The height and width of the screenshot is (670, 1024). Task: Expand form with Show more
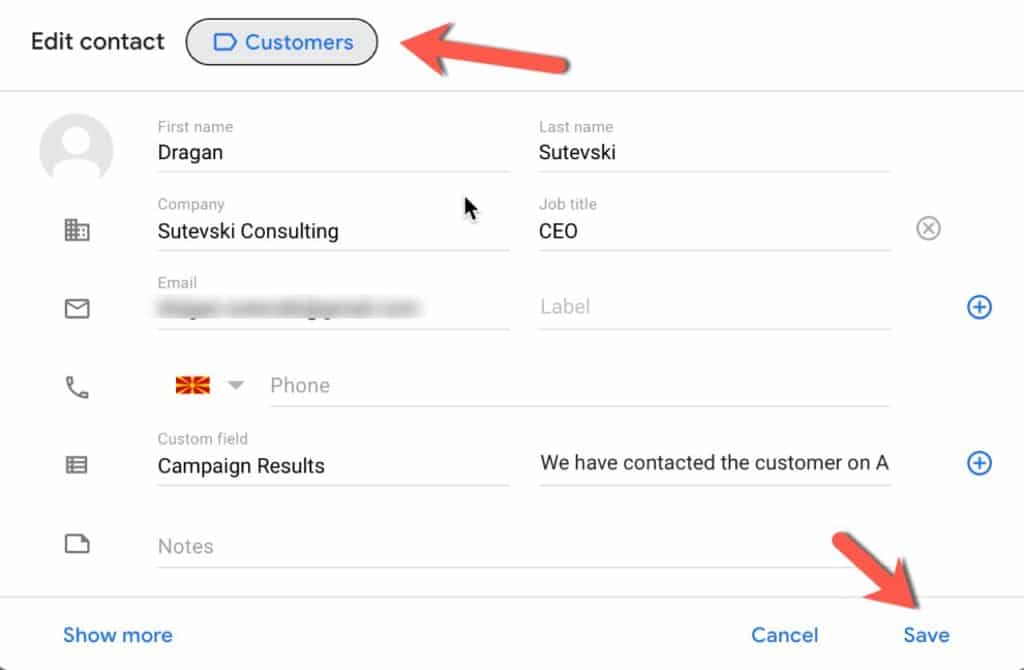pyautogui.click(x=117, y=635)
